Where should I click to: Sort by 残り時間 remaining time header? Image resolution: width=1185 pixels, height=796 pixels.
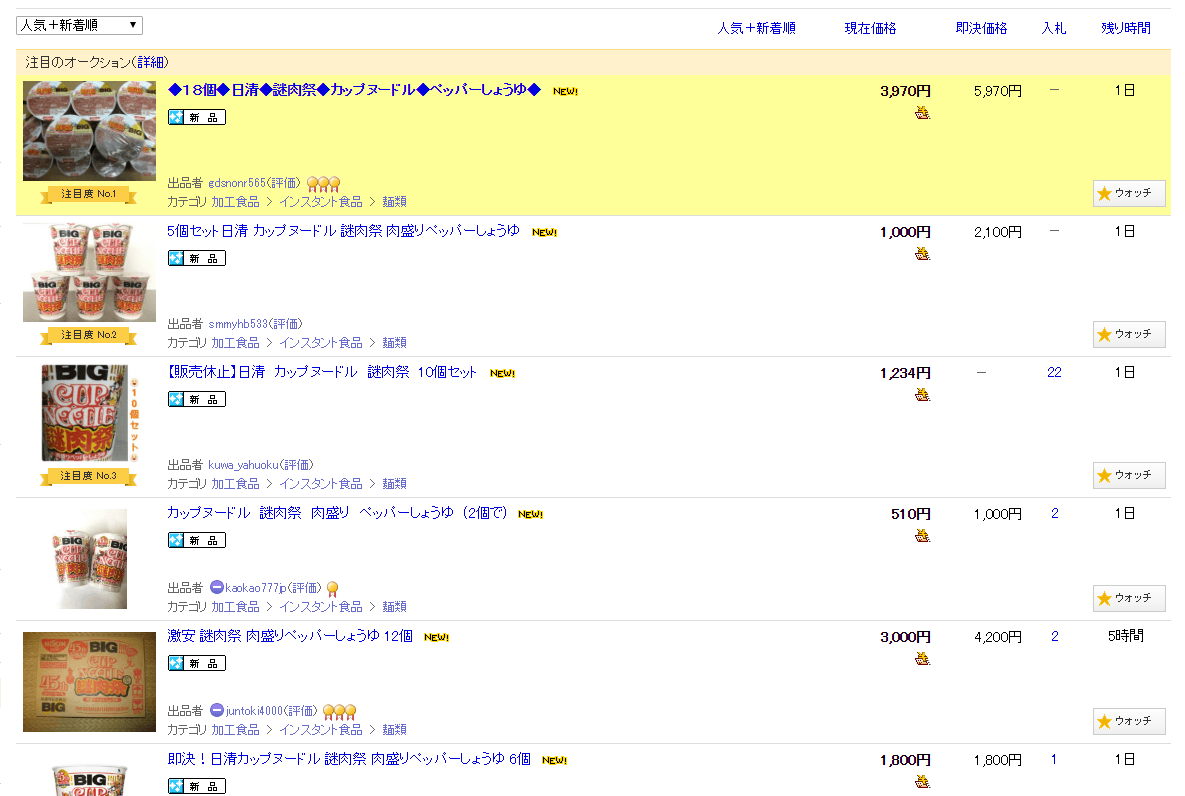click(1125, 28)
